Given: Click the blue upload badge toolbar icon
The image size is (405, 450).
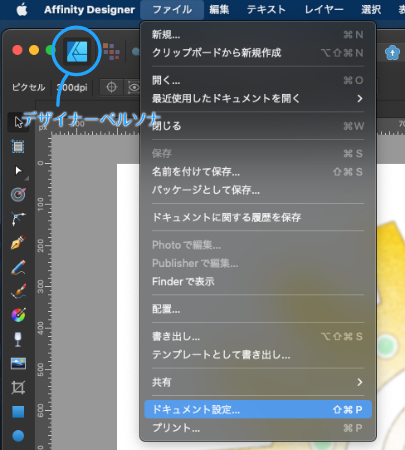Looking at the screenshot, I should point(392,52).
